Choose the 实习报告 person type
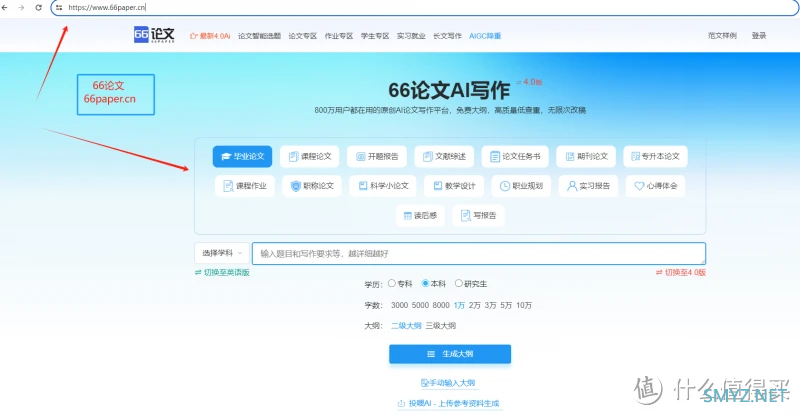 [x=588, y=186]
